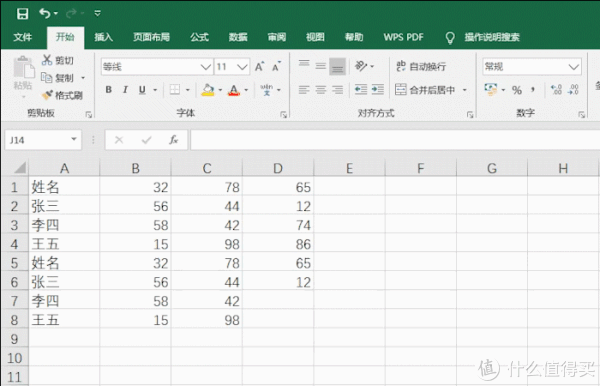This screenshot has height=386, width=600.
Task: Toggle middle vertical alignment
Action: tap(321, 66)
